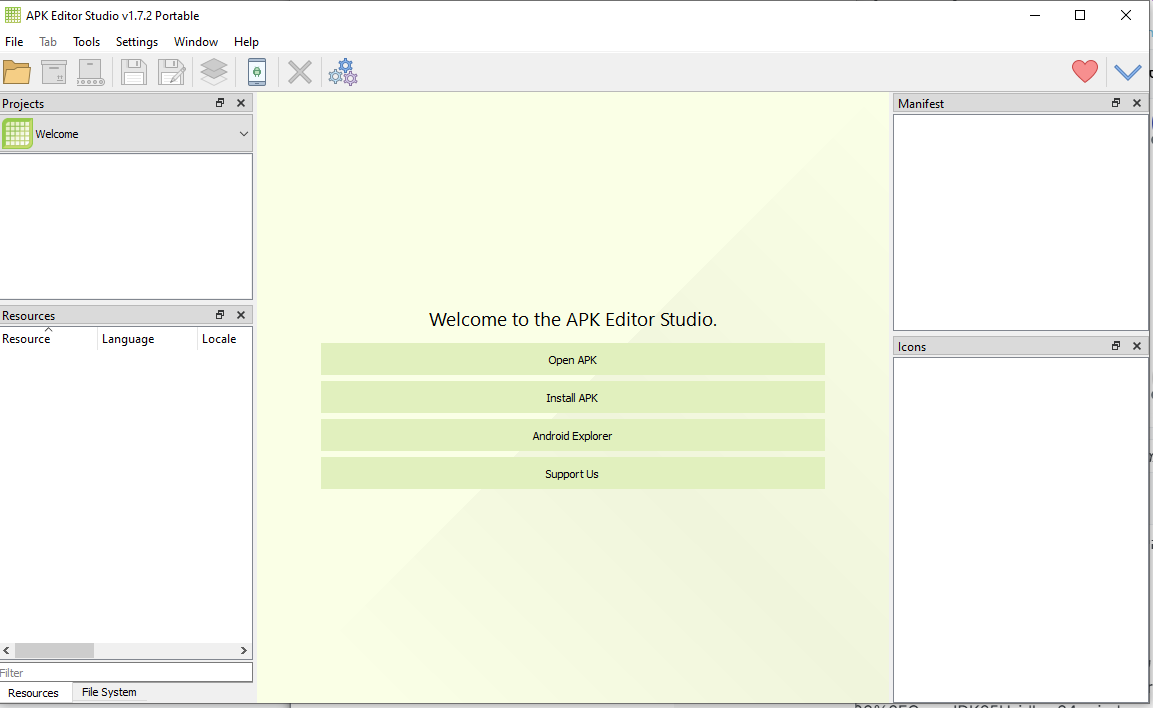The height and width of the screenshot is (708, 1153).
Task: Click the blue checkmark update icon
Action: coord(1127,72)
